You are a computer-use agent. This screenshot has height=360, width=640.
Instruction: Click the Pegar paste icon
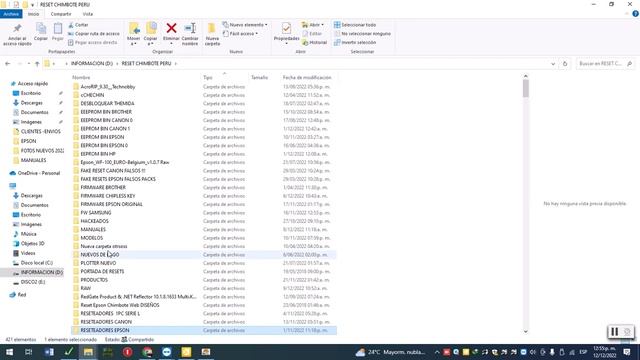coord(58,32)
